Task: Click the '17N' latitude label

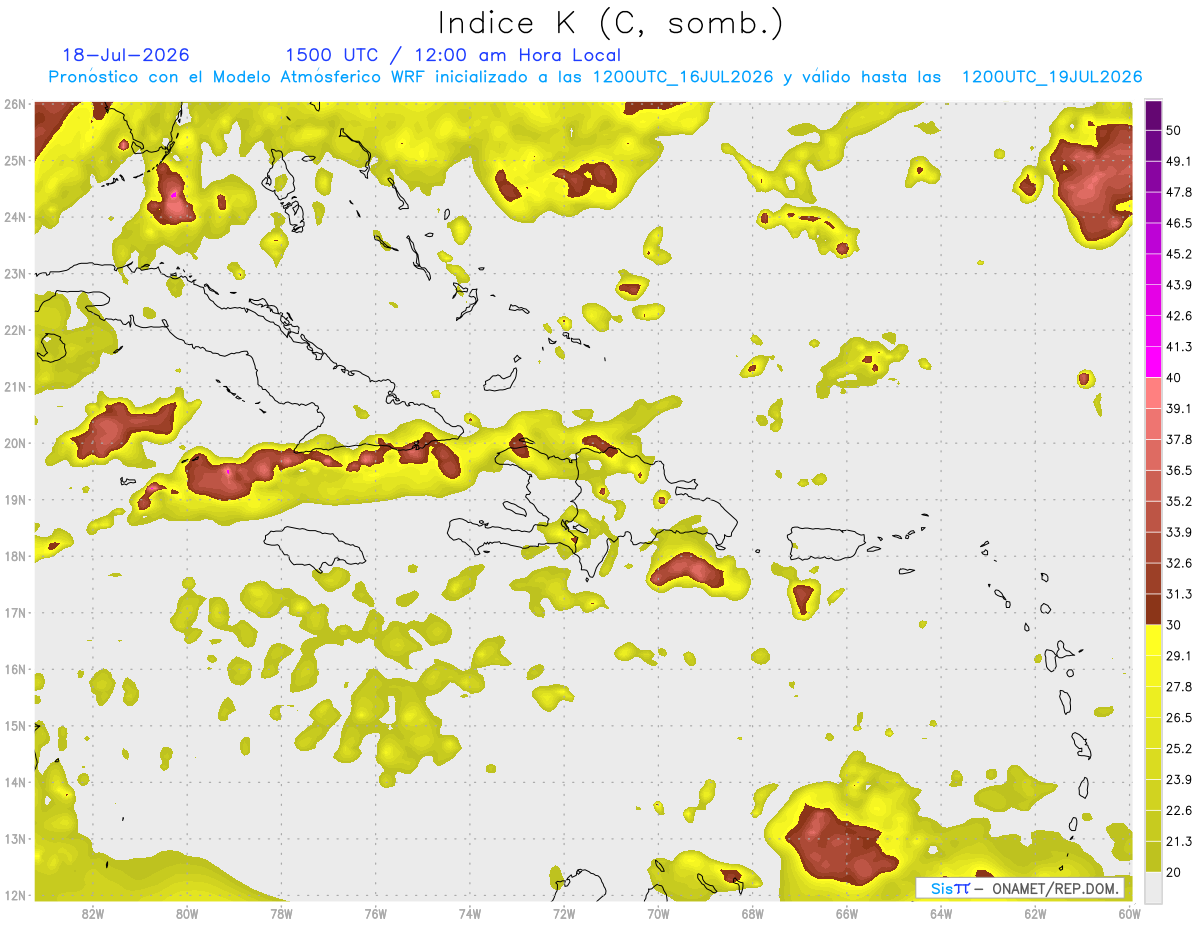Action: point(15,613)
